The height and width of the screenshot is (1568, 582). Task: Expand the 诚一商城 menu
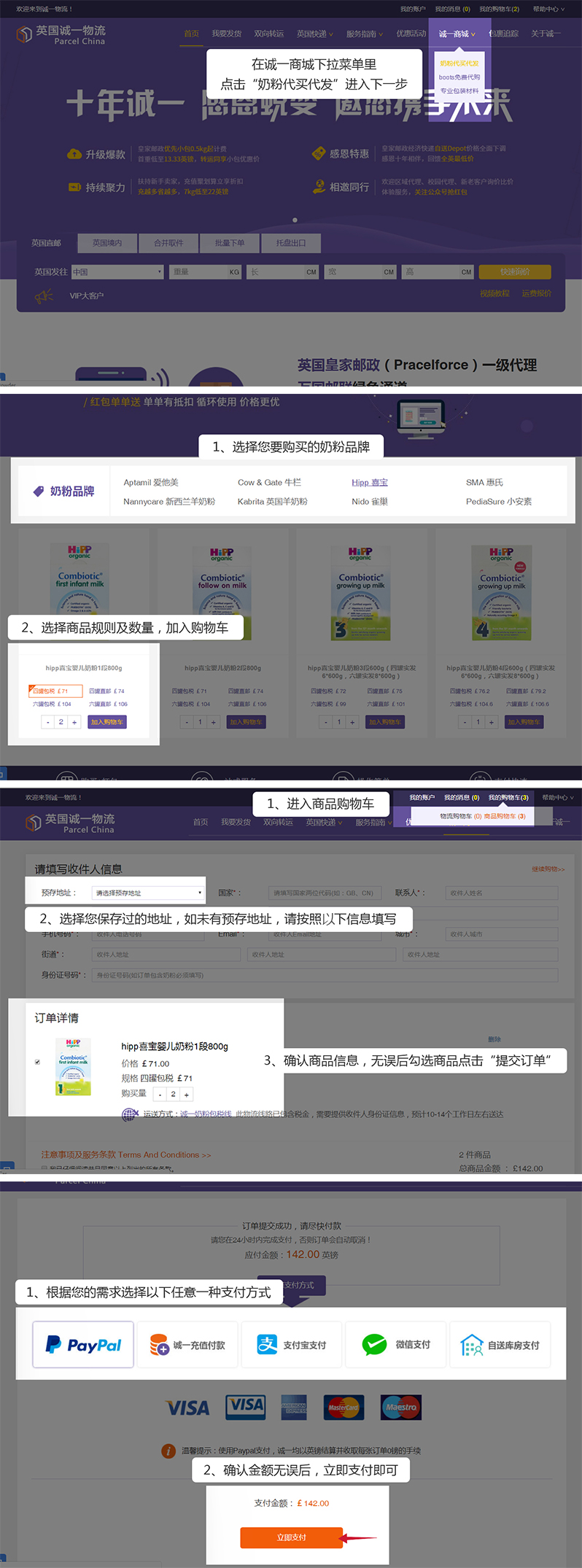click(x=457, y=34)
